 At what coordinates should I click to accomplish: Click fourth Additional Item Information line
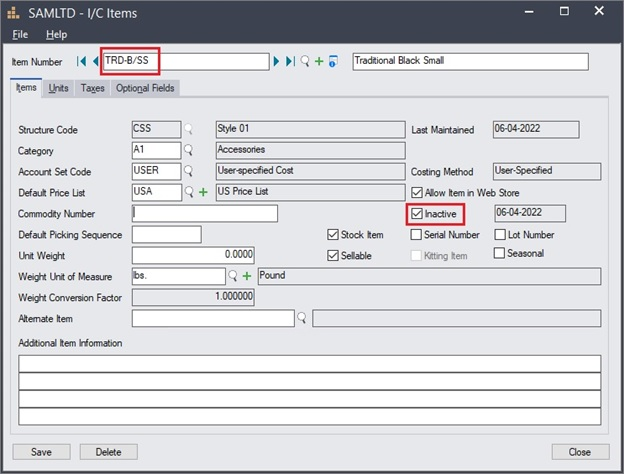(310, 416)
